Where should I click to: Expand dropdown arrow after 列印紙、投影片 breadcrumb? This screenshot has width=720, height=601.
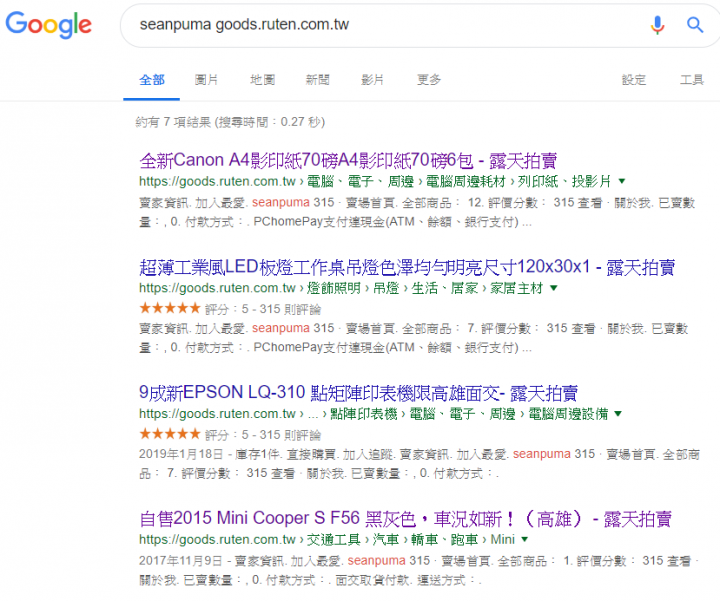coord(622,181)
